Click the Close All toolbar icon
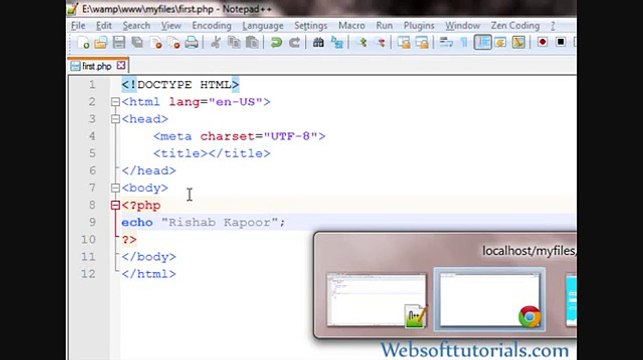The width and height of the screenshot is (643, 360). pyautogui.click(x=173, y=42)
